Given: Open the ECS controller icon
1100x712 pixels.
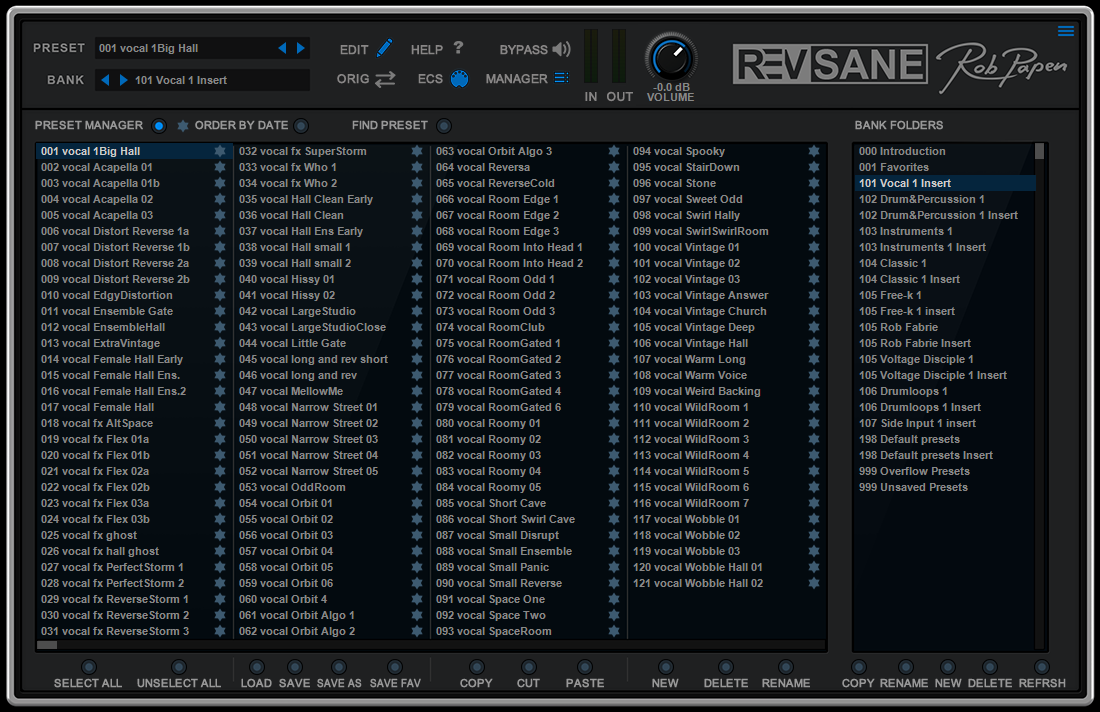Looking at the screenshot, I should 460,79.
